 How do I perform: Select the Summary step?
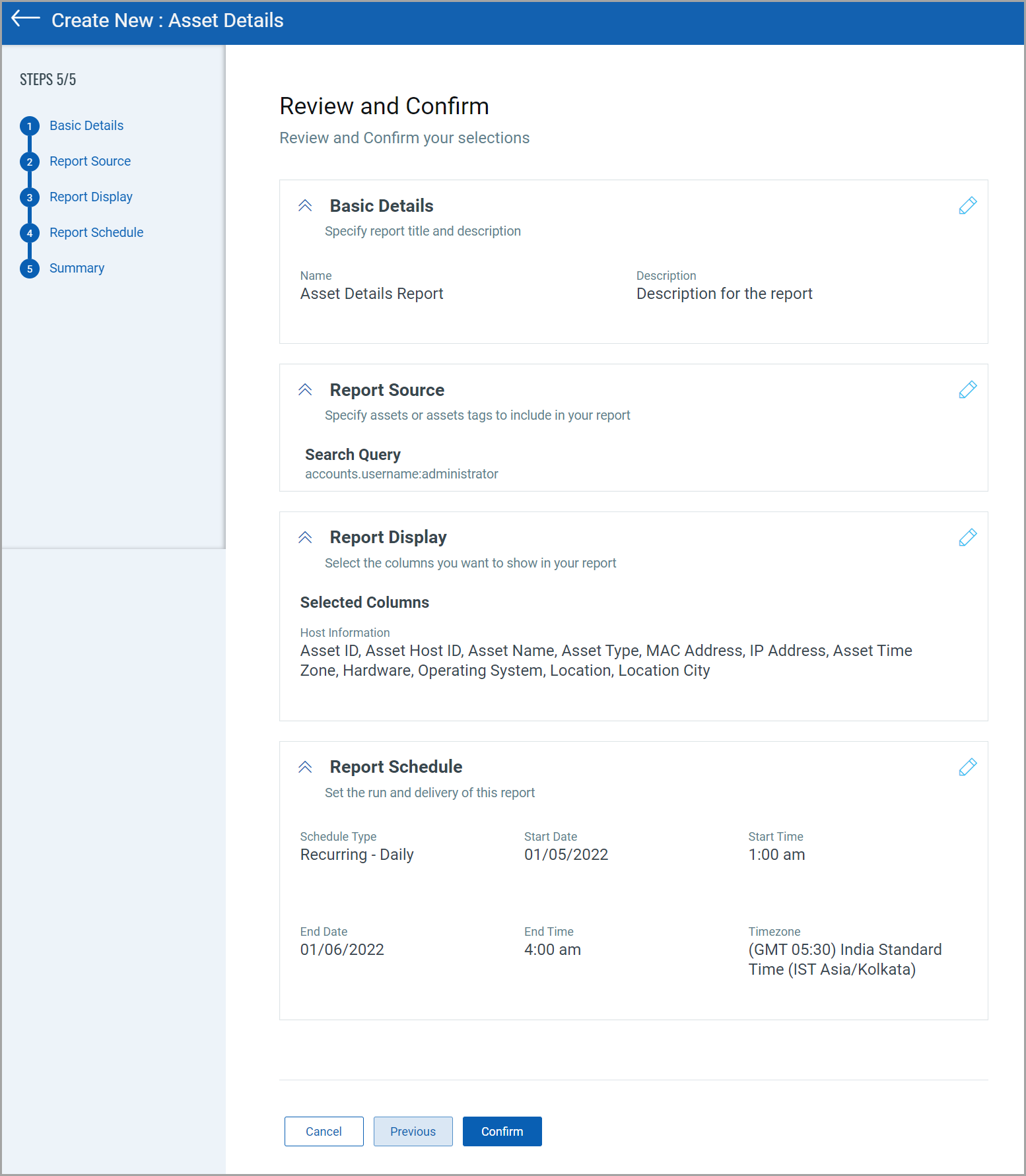click(x=77, y=268)
